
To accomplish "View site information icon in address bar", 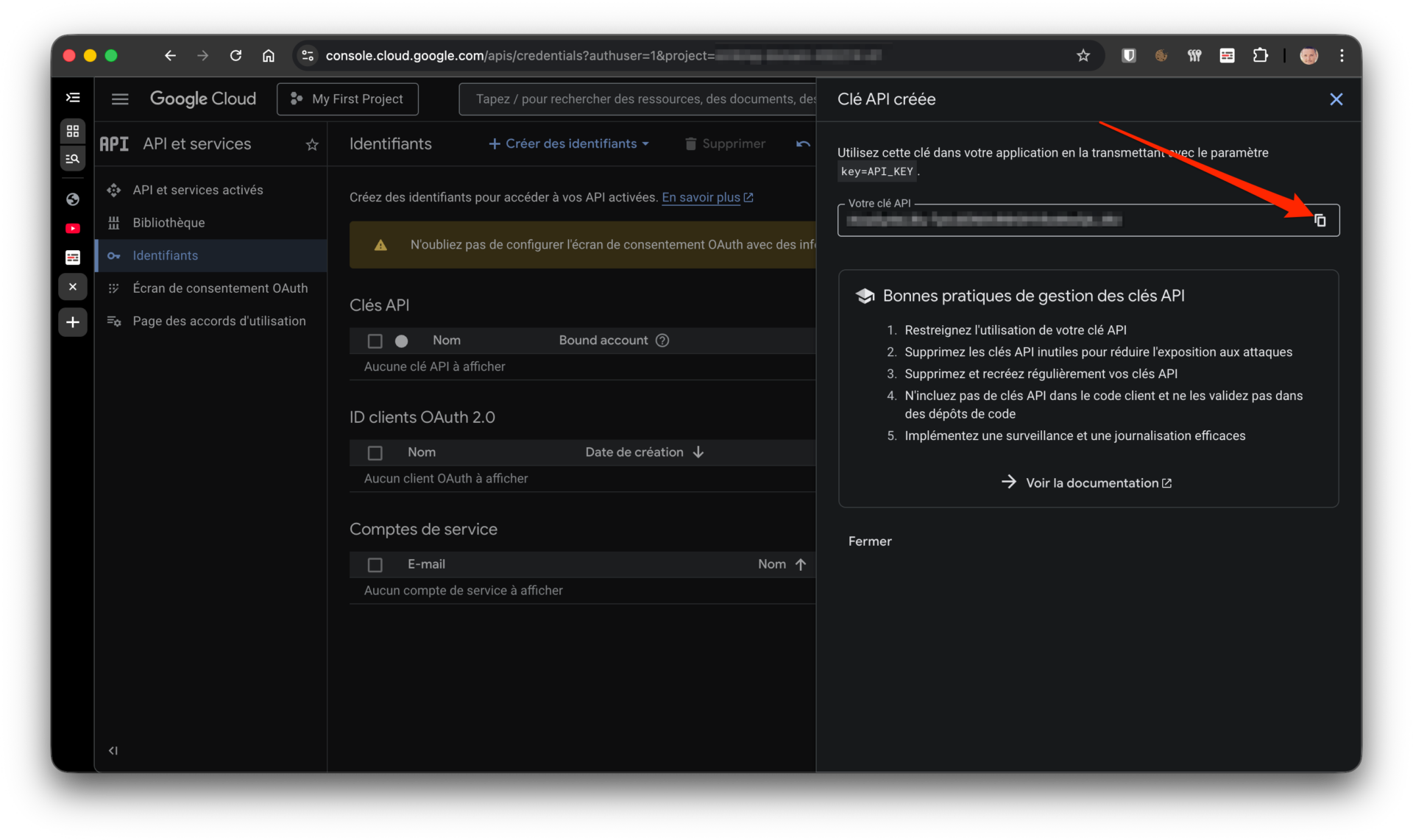I will (x=308, y=56).
